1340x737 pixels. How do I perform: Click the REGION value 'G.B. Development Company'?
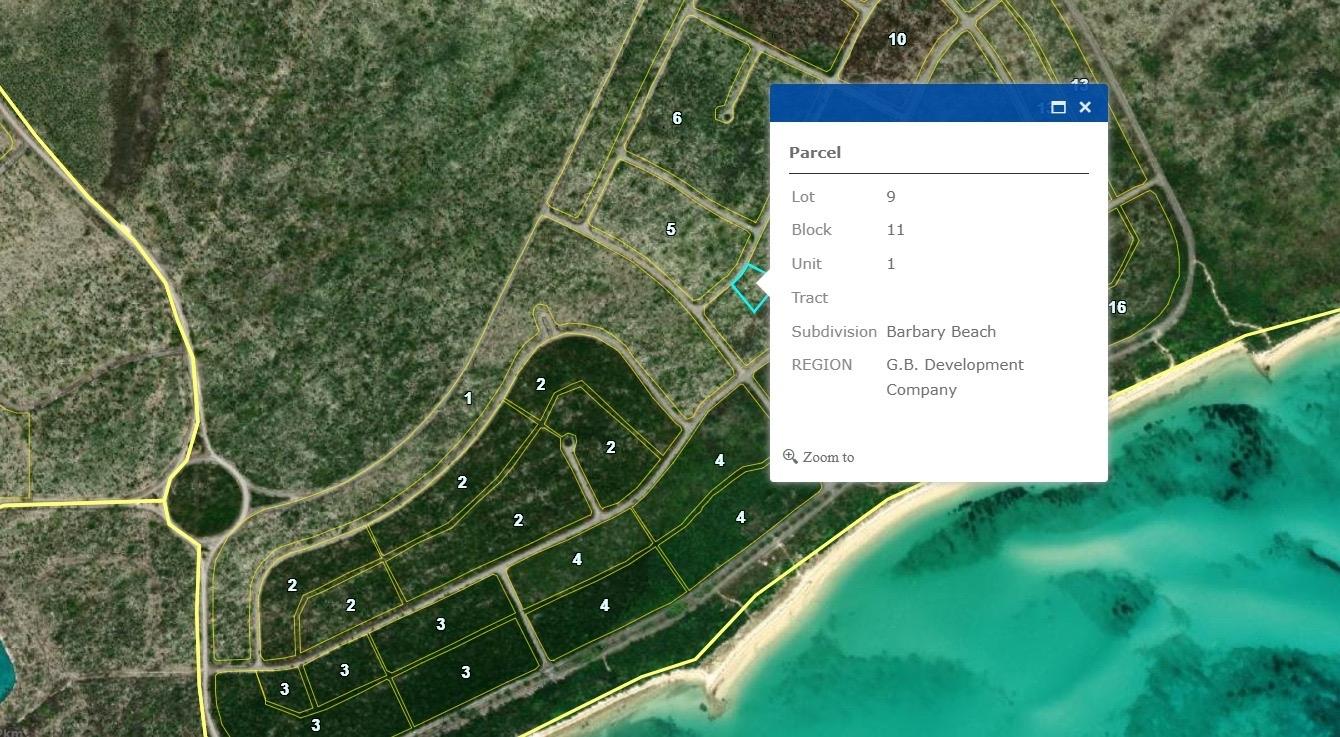(x=954, y=377)
